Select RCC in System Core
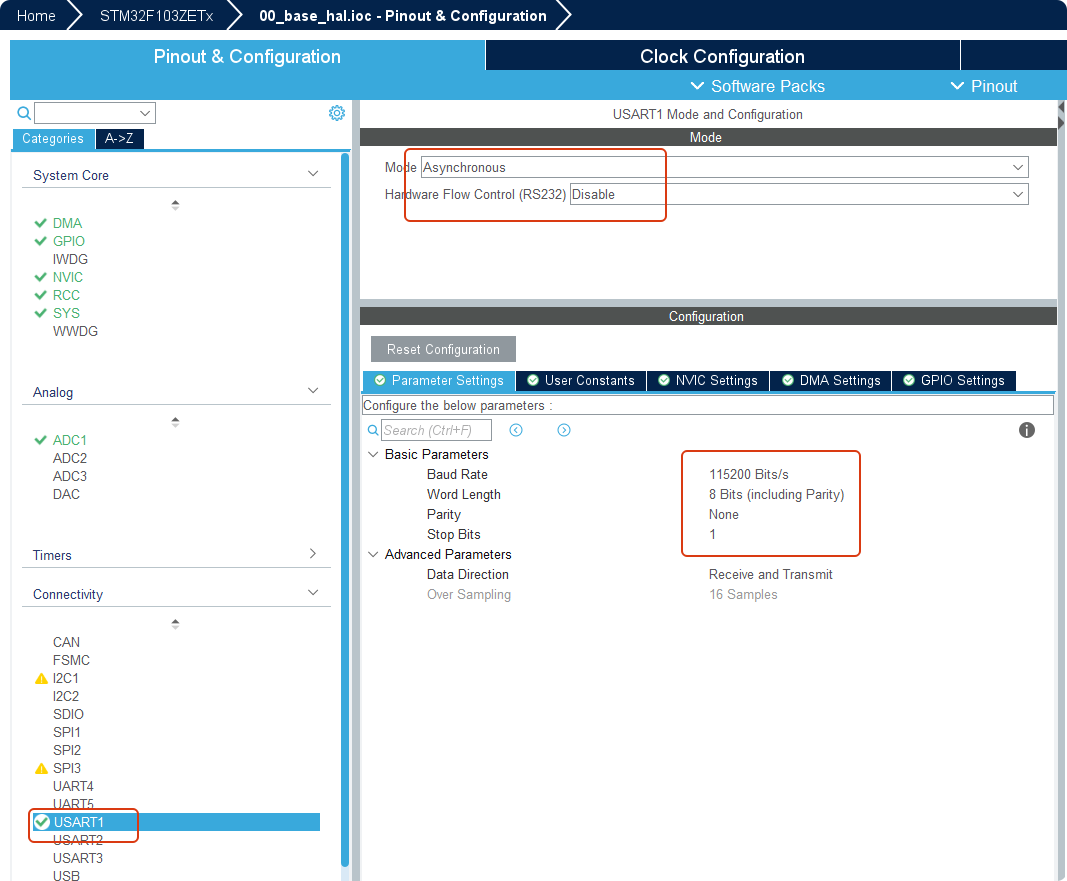Screen dimensions: 1067x881 point(66,295)
